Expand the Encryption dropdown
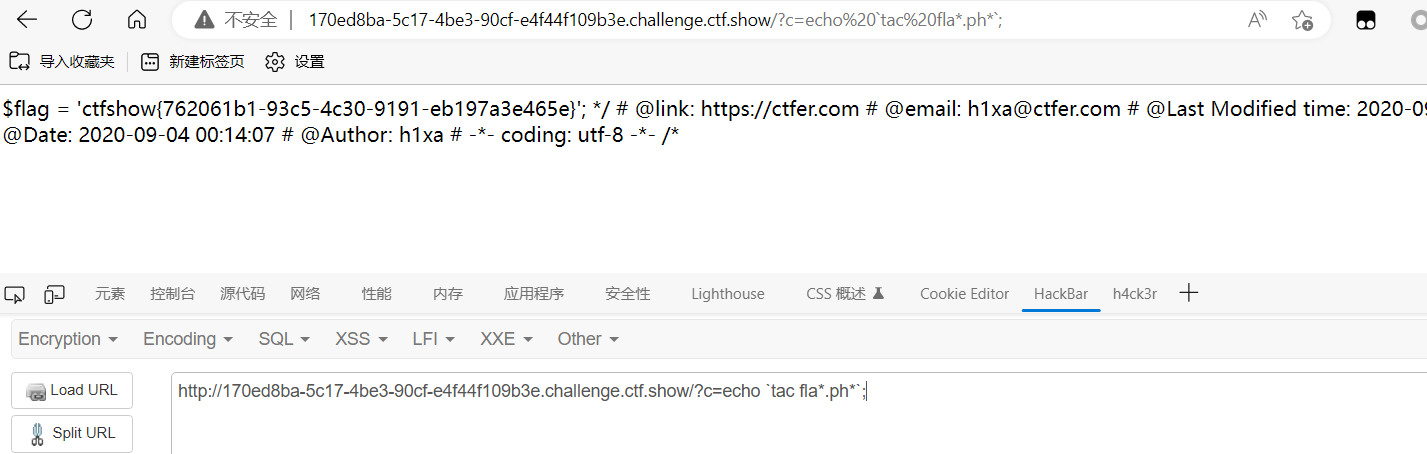Image resolution: width=1427 pixels, height=454 pixels. coord(68,339)
